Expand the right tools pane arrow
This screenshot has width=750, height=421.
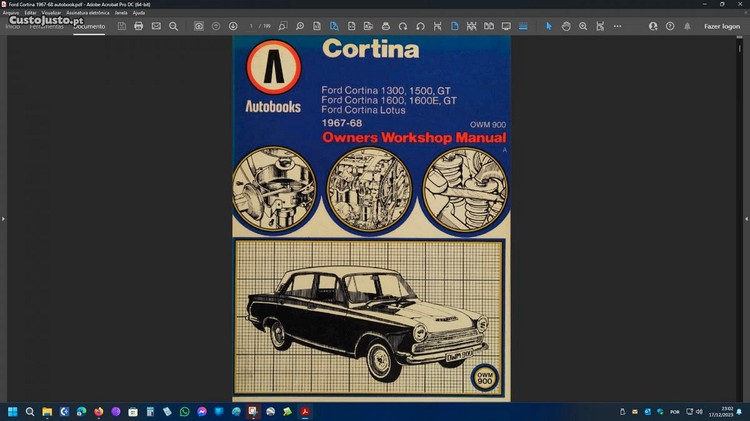pyautogui.click(x=746, y=218)
